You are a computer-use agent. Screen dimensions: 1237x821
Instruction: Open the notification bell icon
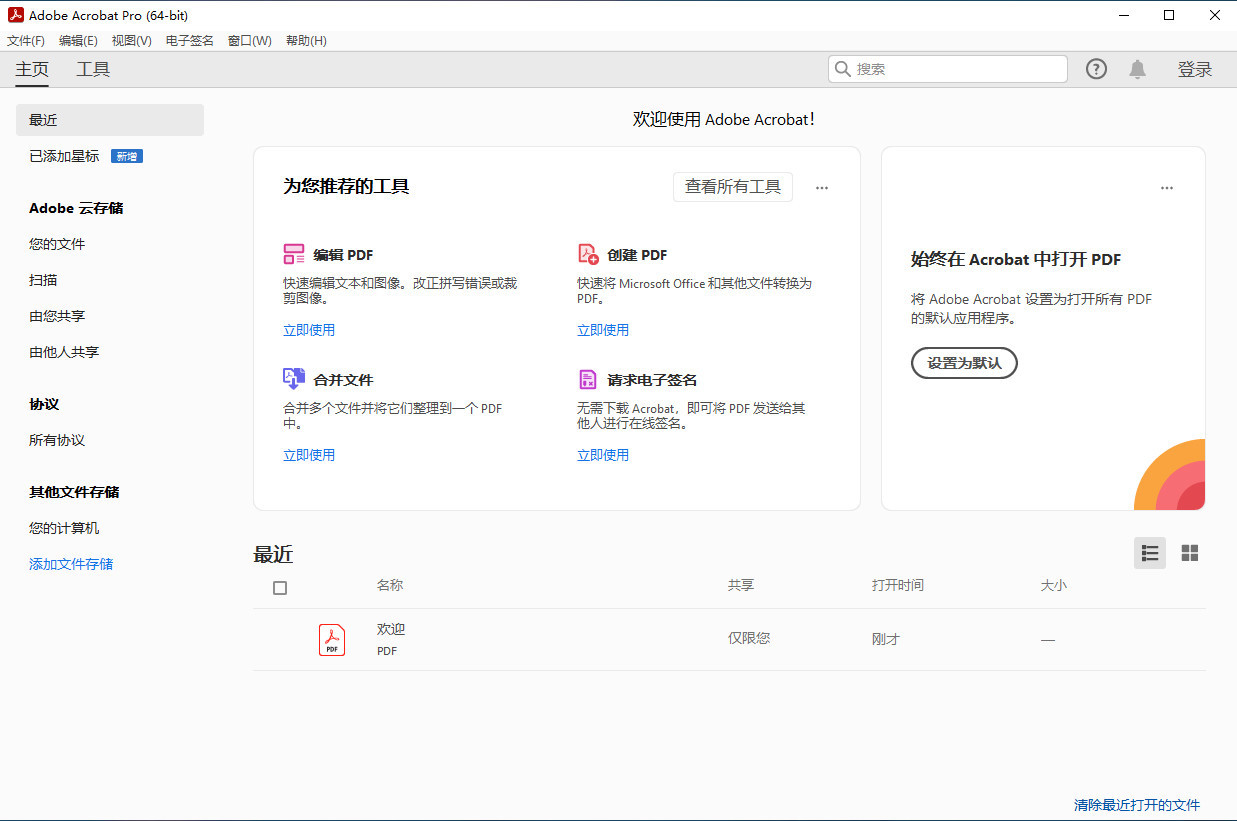[1137, 68]
